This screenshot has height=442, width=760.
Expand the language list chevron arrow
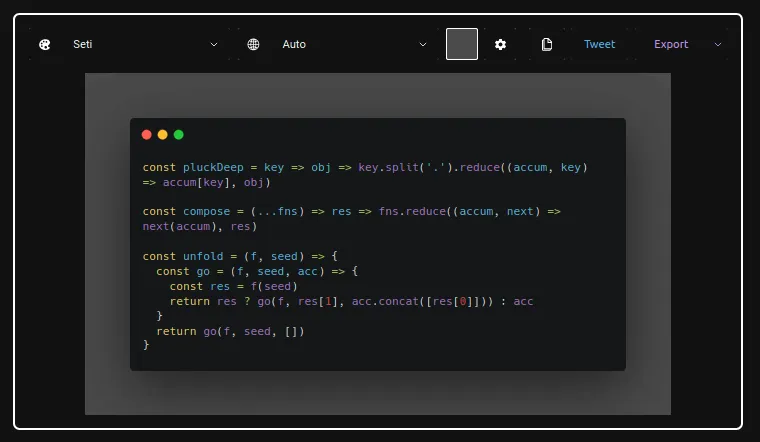[x=423, y=44]
